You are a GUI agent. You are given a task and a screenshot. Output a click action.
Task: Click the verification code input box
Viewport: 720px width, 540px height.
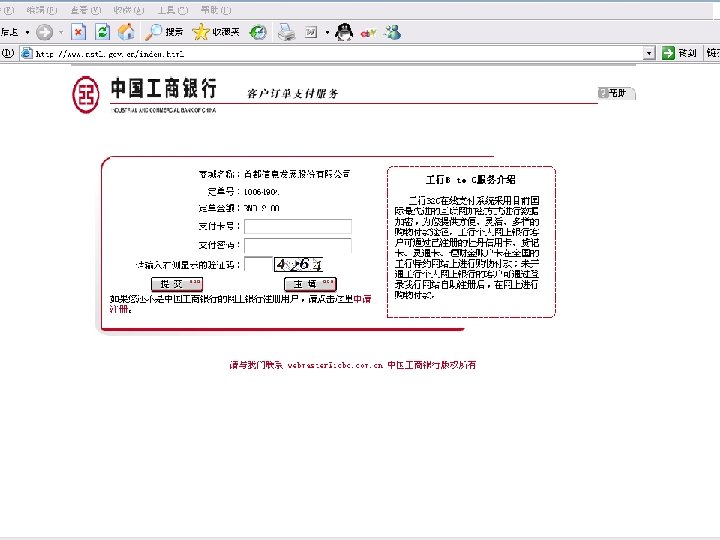(x=258, y=264)
